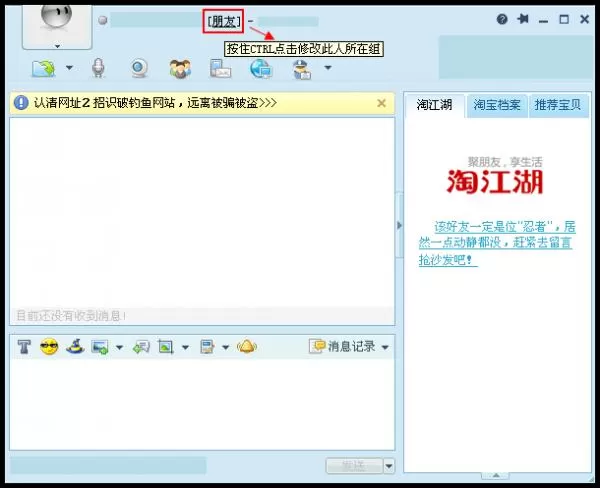
Task: Open 消息记录 message history
Action: coord(342,346)
